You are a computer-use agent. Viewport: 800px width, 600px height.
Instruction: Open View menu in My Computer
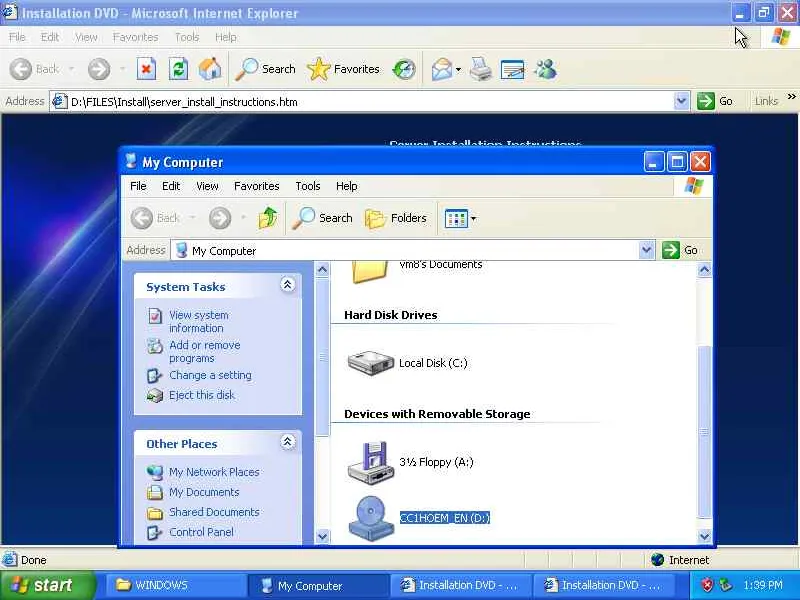click(207, 186)
